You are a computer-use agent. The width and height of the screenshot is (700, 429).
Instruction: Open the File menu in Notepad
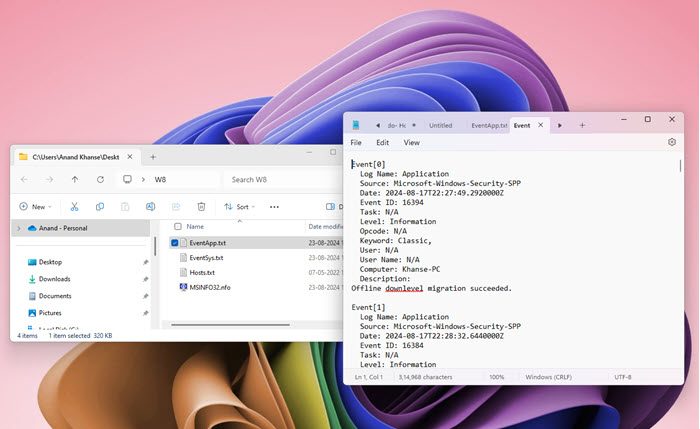tap(356, 143)
